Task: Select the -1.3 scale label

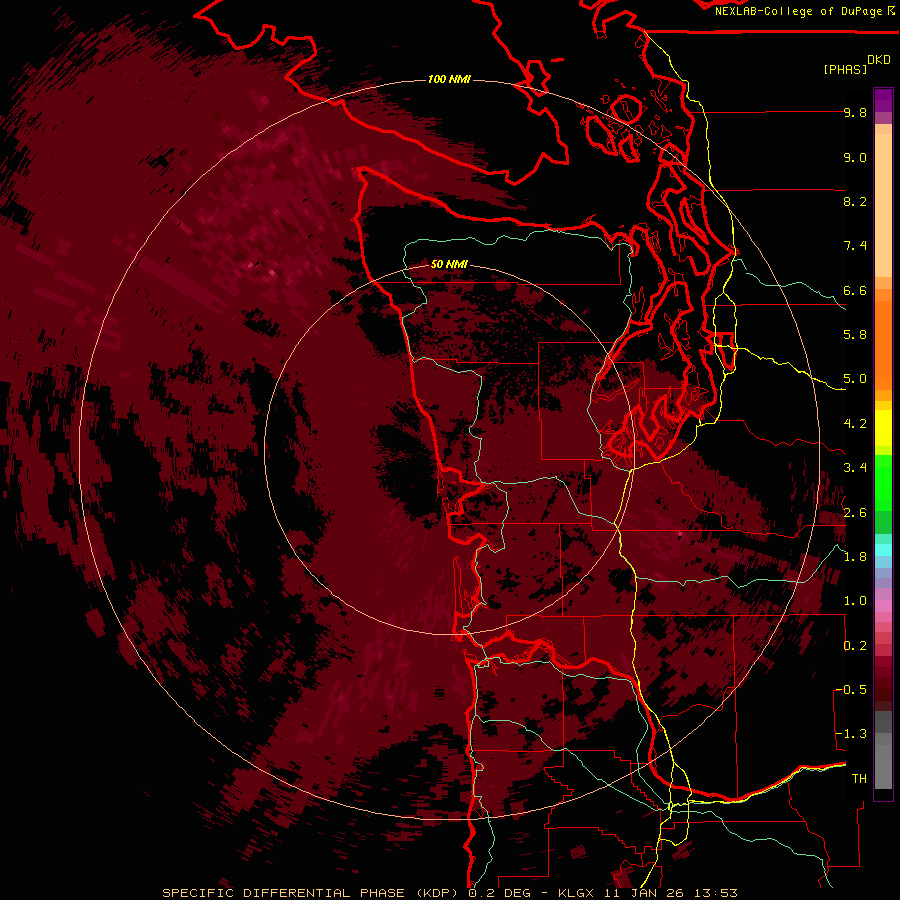Action: point(851,734)
